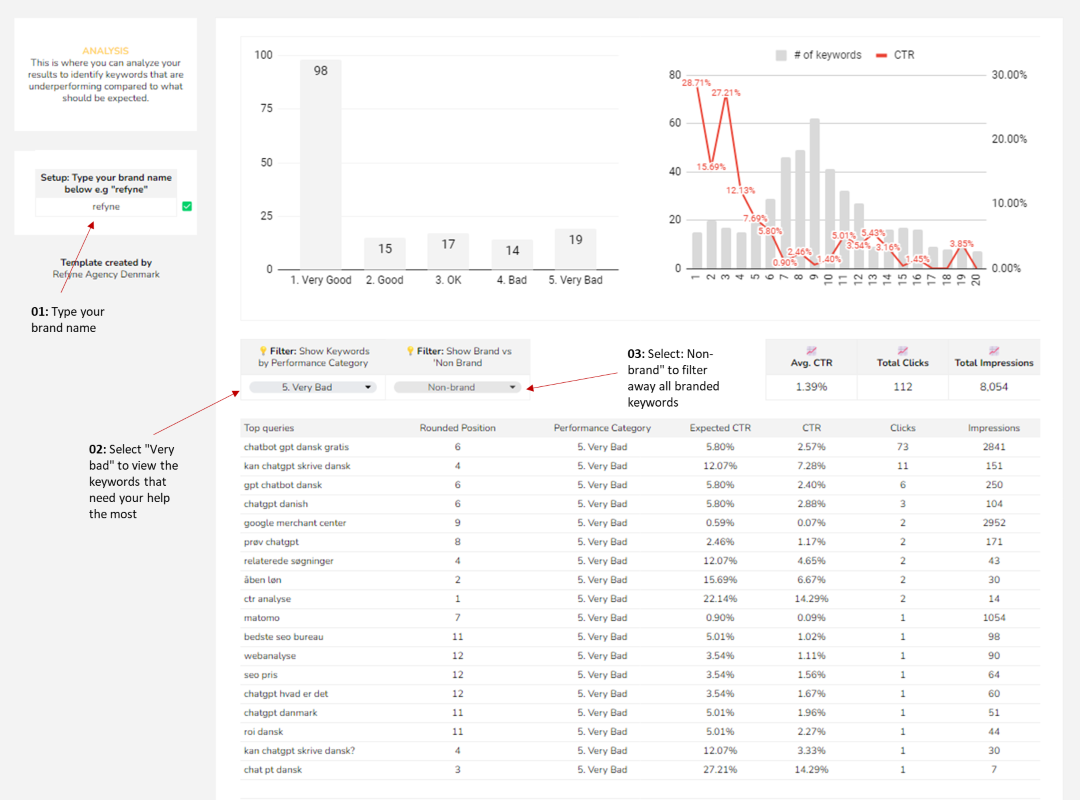Select query 'prøv chatgpt'
Image resolution: width=1080 pixels, height=800 pixels.
tap(271, 542)
